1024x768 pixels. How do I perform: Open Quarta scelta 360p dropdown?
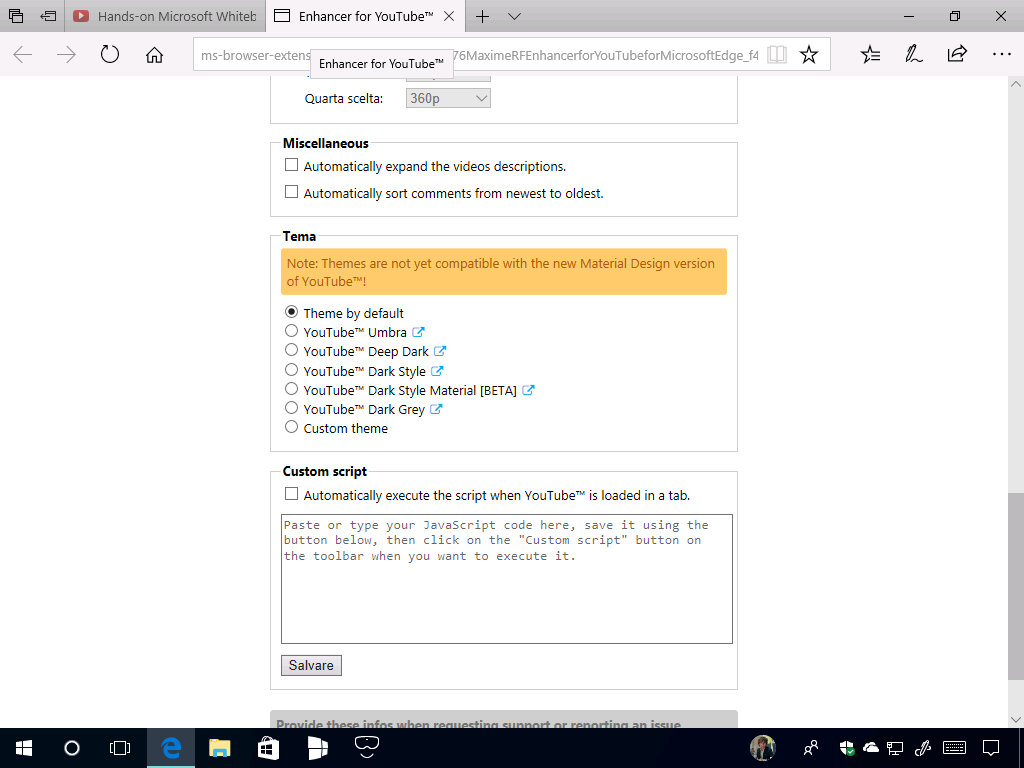pyautogui.click(x=448, y=98)
